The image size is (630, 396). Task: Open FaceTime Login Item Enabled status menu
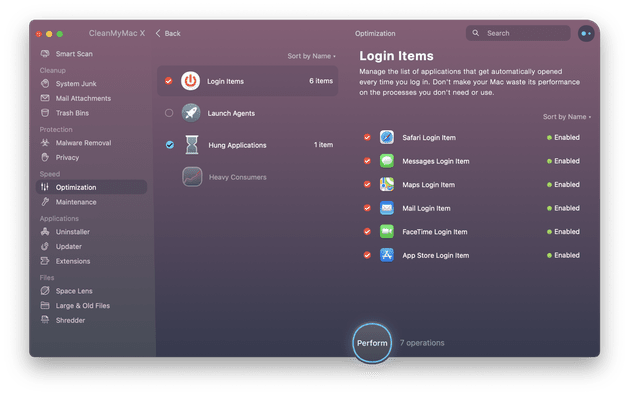(563, 231)
